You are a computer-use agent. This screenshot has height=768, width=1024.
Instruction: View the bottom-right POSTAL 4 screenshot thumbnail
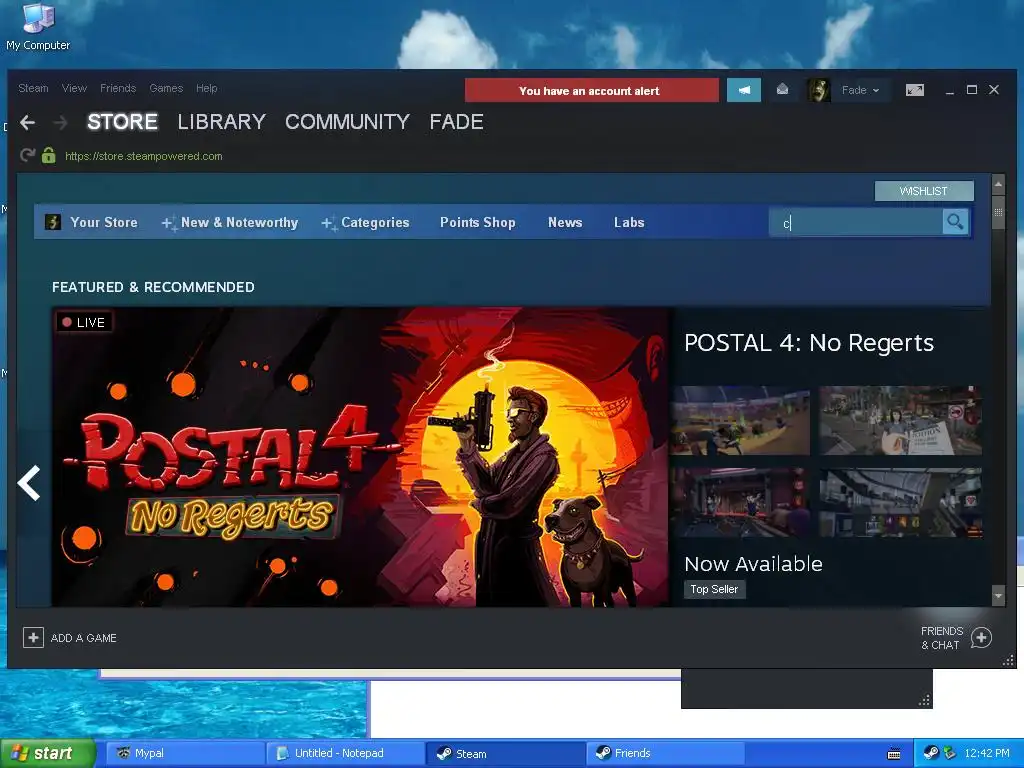pyautogui.click(x=901, y=502)
